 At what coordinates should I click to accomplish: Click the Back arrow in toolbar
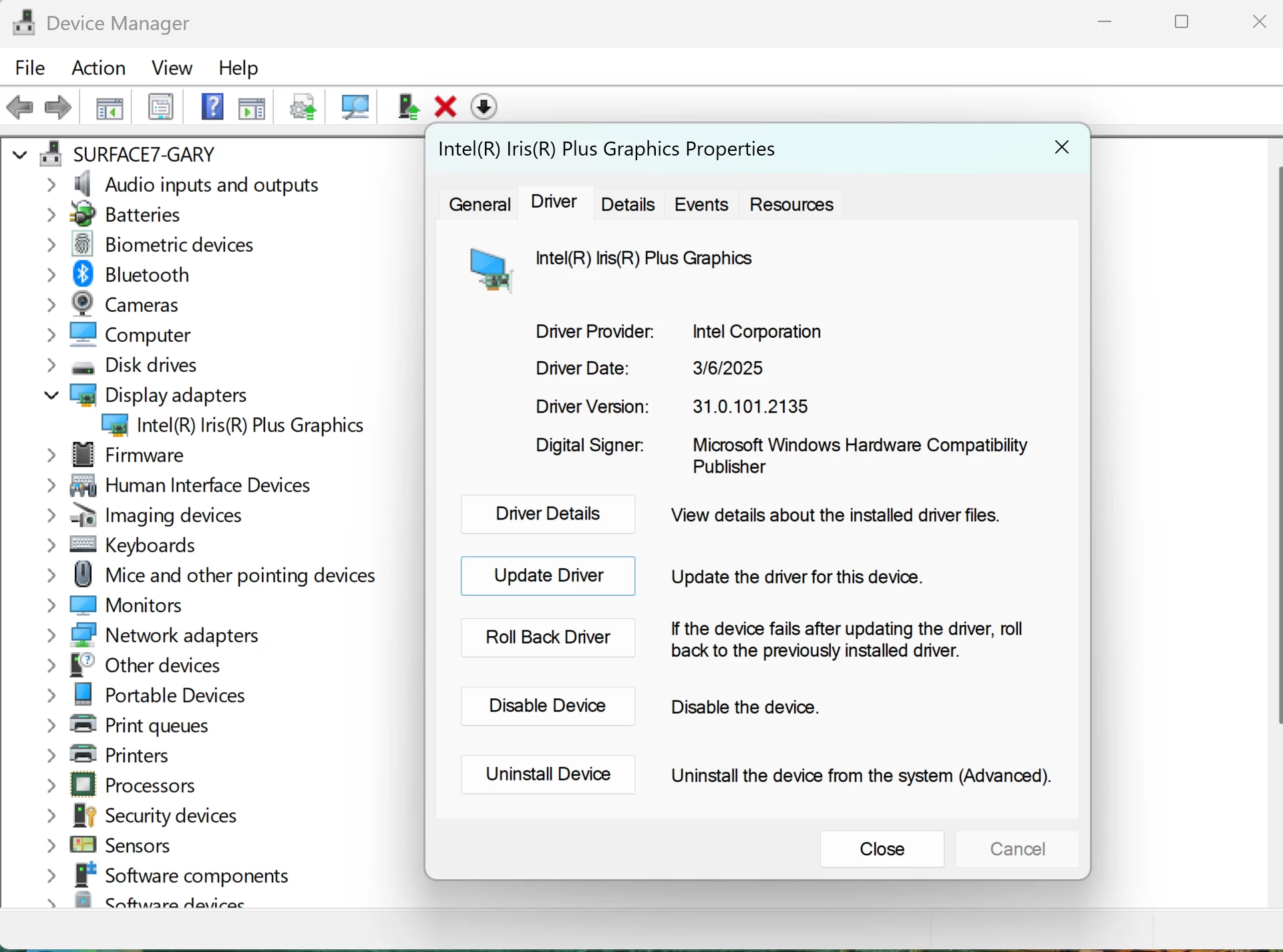click(20, 107)
